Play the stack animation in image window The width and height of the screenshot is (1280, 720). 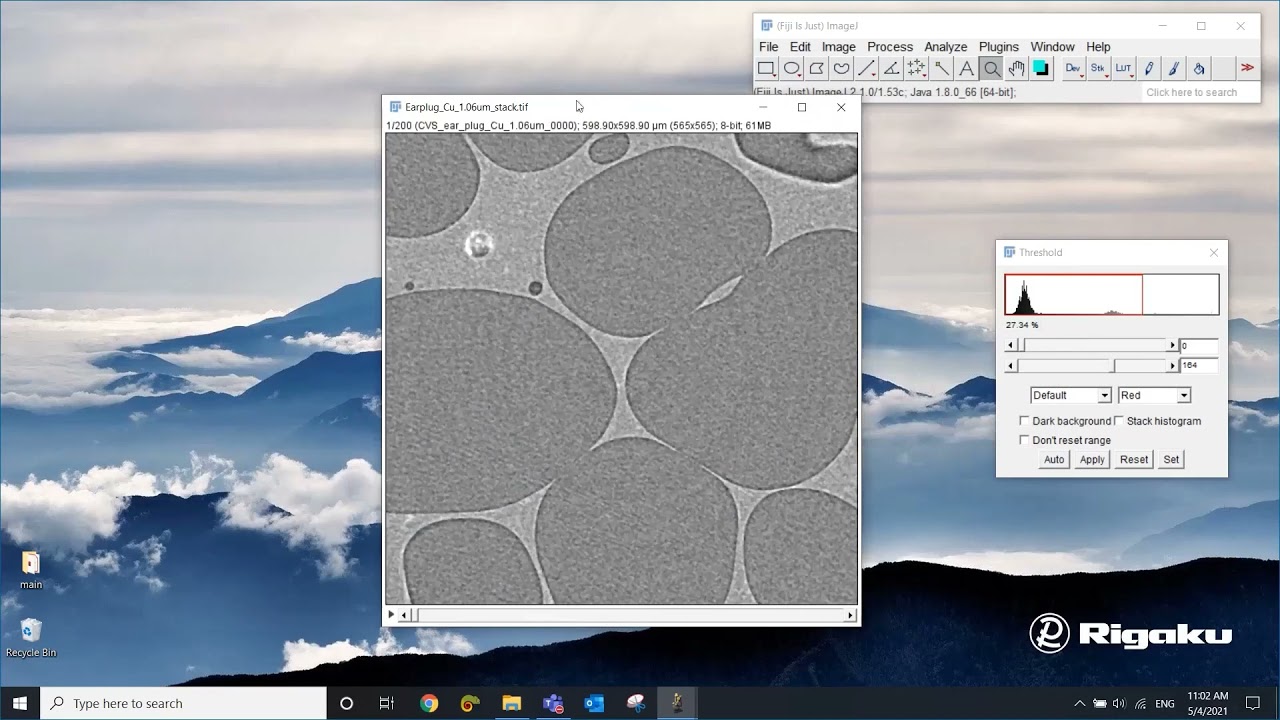[x=391, y=615]
